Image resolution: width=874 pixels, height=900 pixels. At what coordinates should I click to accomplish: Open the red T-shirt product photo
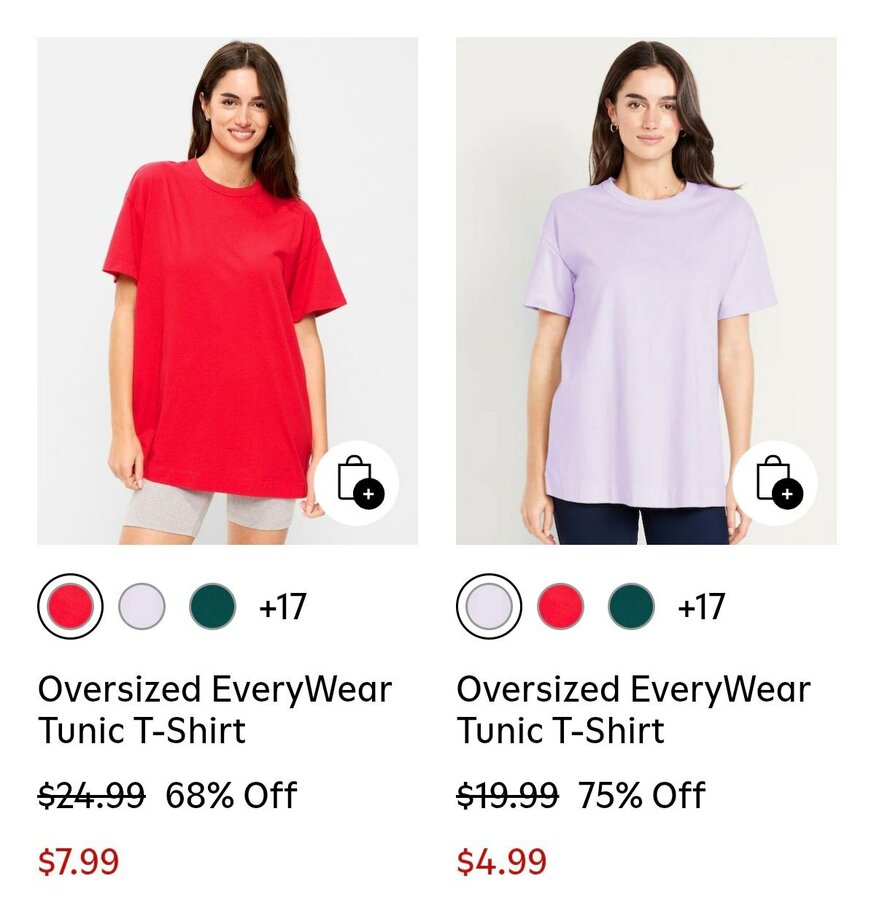[x=228, y=291]
